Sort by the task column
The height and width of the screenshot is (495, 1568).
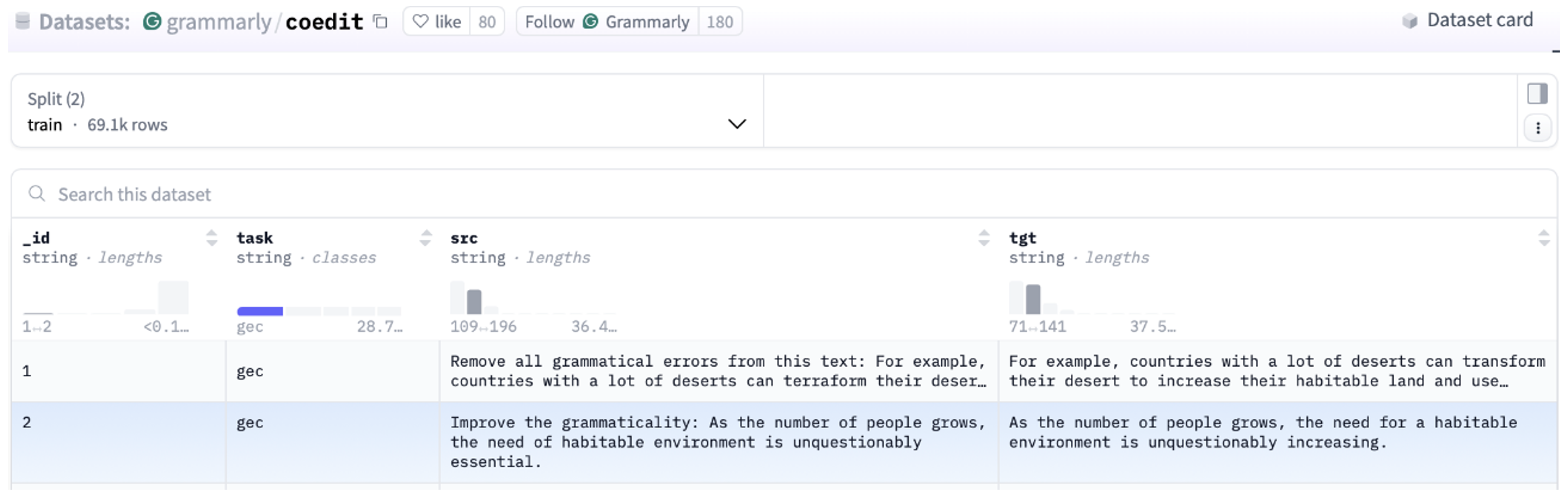point(425,237)
